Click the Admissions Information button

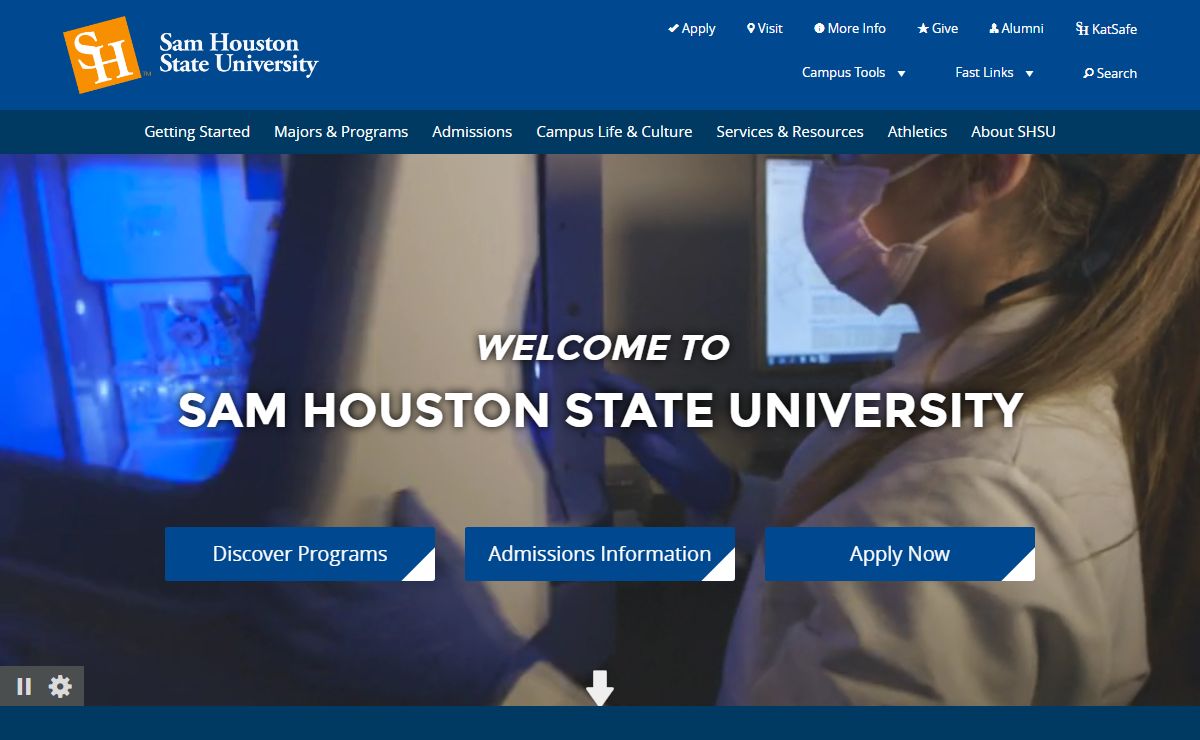point(600,554)
